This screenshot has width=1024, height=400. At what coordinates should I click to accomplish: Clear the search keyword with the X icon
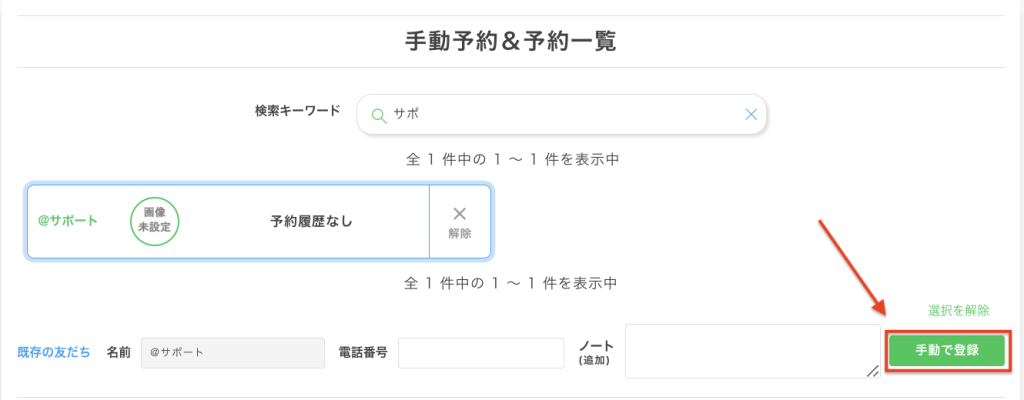(751, 115)
